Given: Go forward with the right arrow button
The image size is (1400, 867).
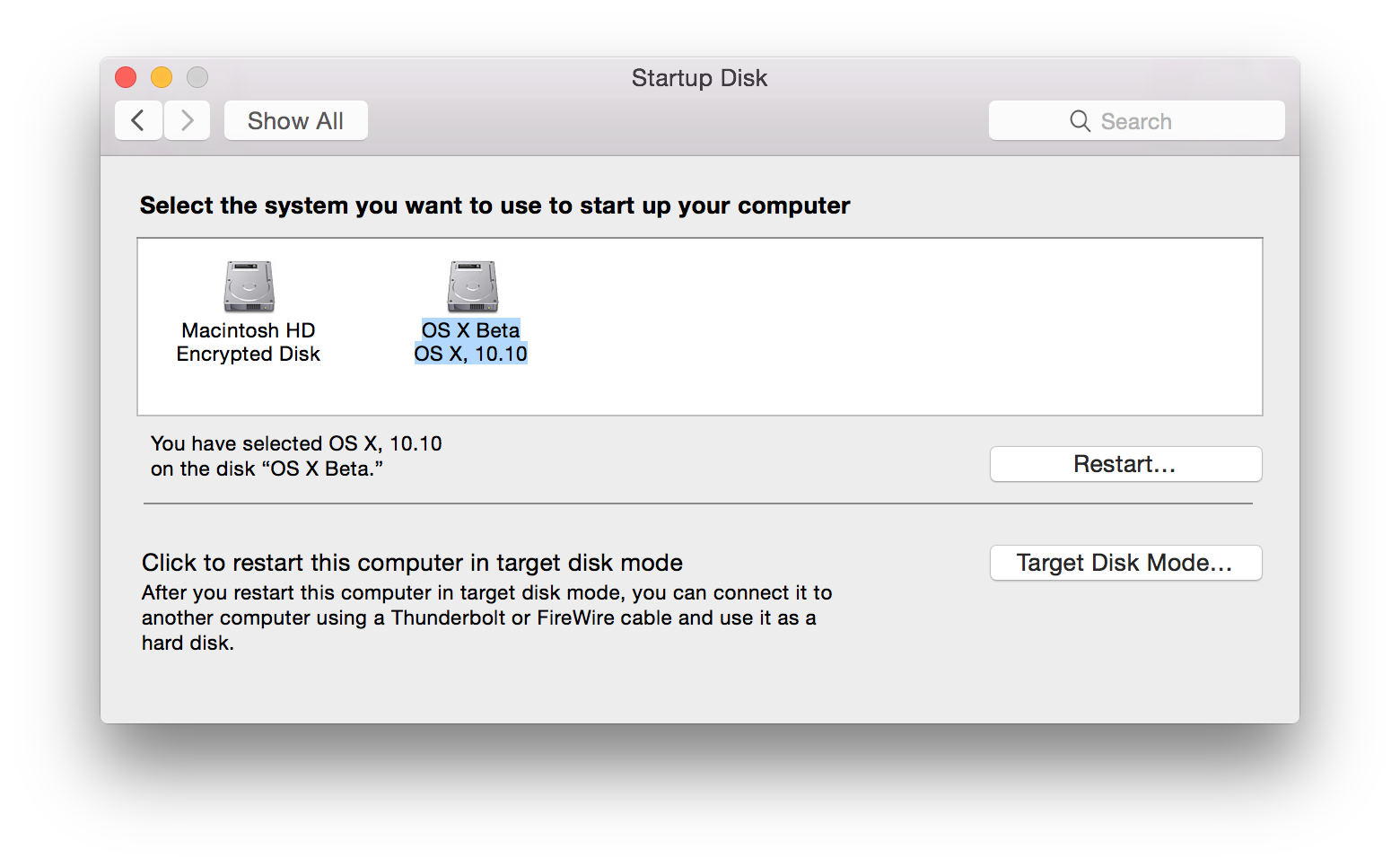Looking at the screenshot, I should [x=187, y=120].
